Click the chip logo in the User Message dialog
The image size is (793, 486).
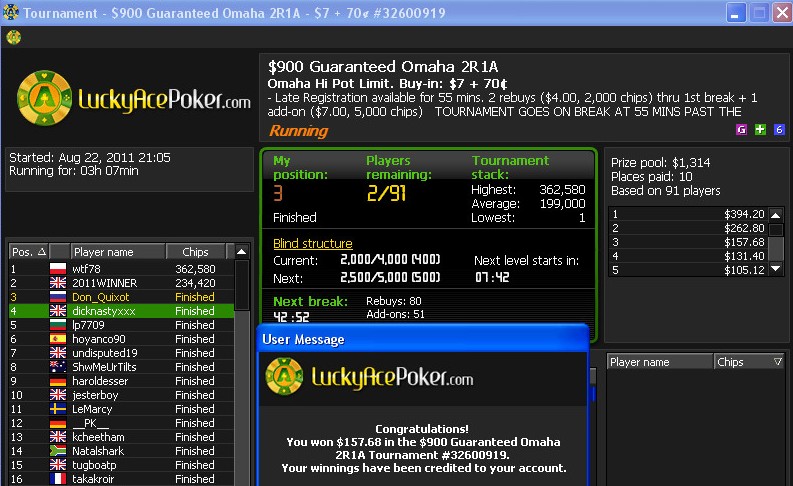click(284, 376)
